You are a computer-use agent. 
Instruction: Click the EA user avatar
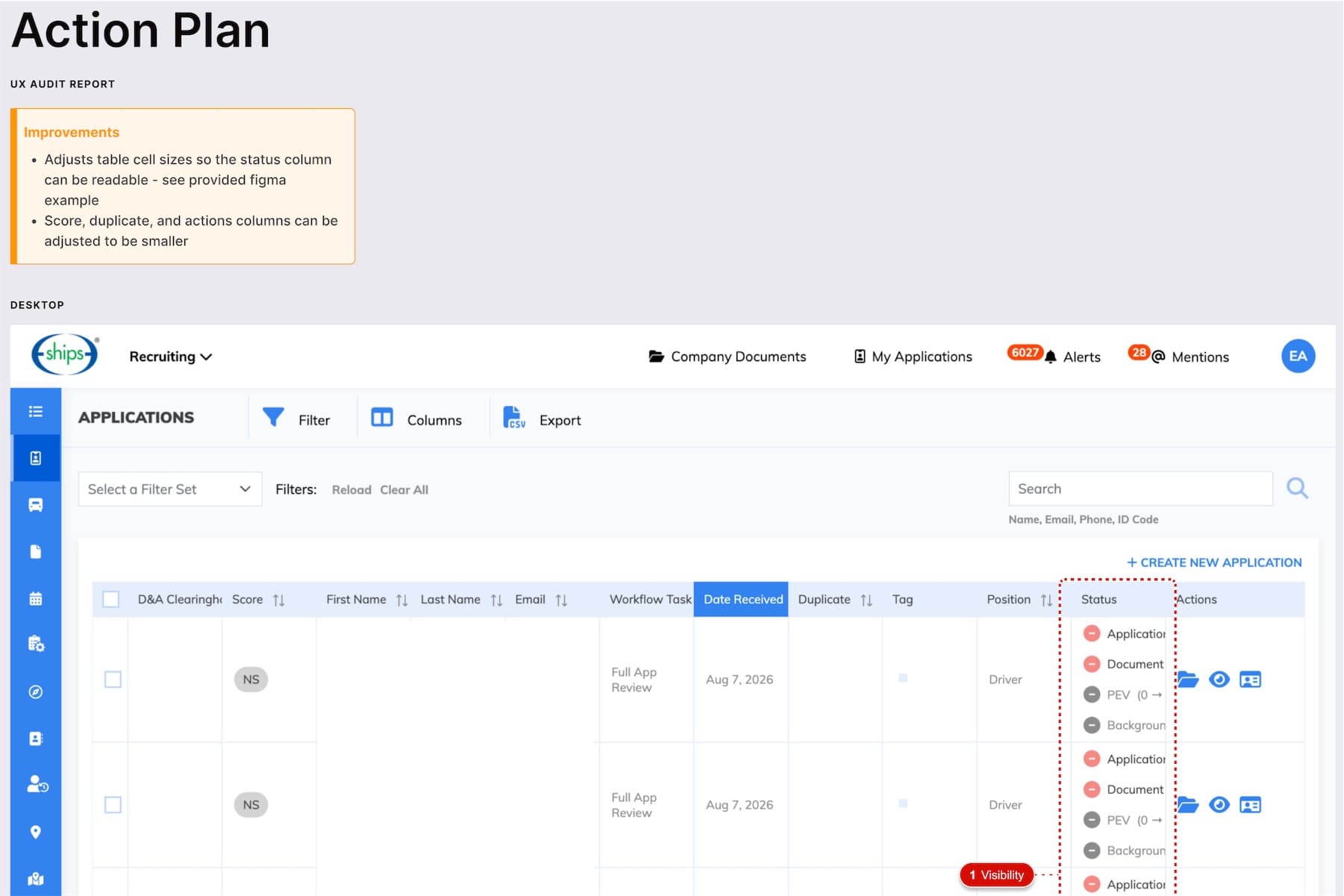[x=1298, y=356]
